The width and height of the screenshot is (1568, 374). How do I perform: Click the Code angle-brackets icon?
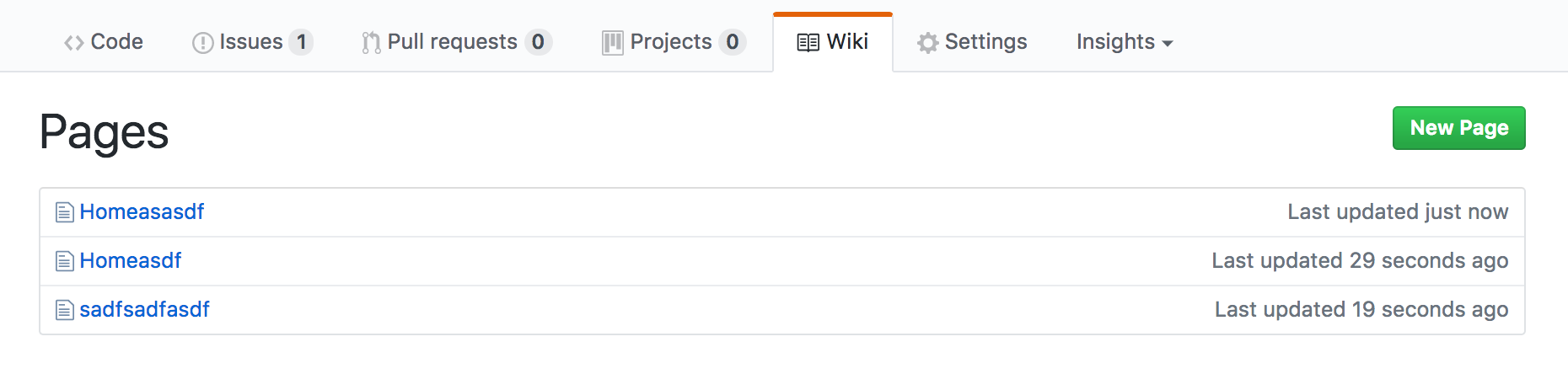pos(73,43)
